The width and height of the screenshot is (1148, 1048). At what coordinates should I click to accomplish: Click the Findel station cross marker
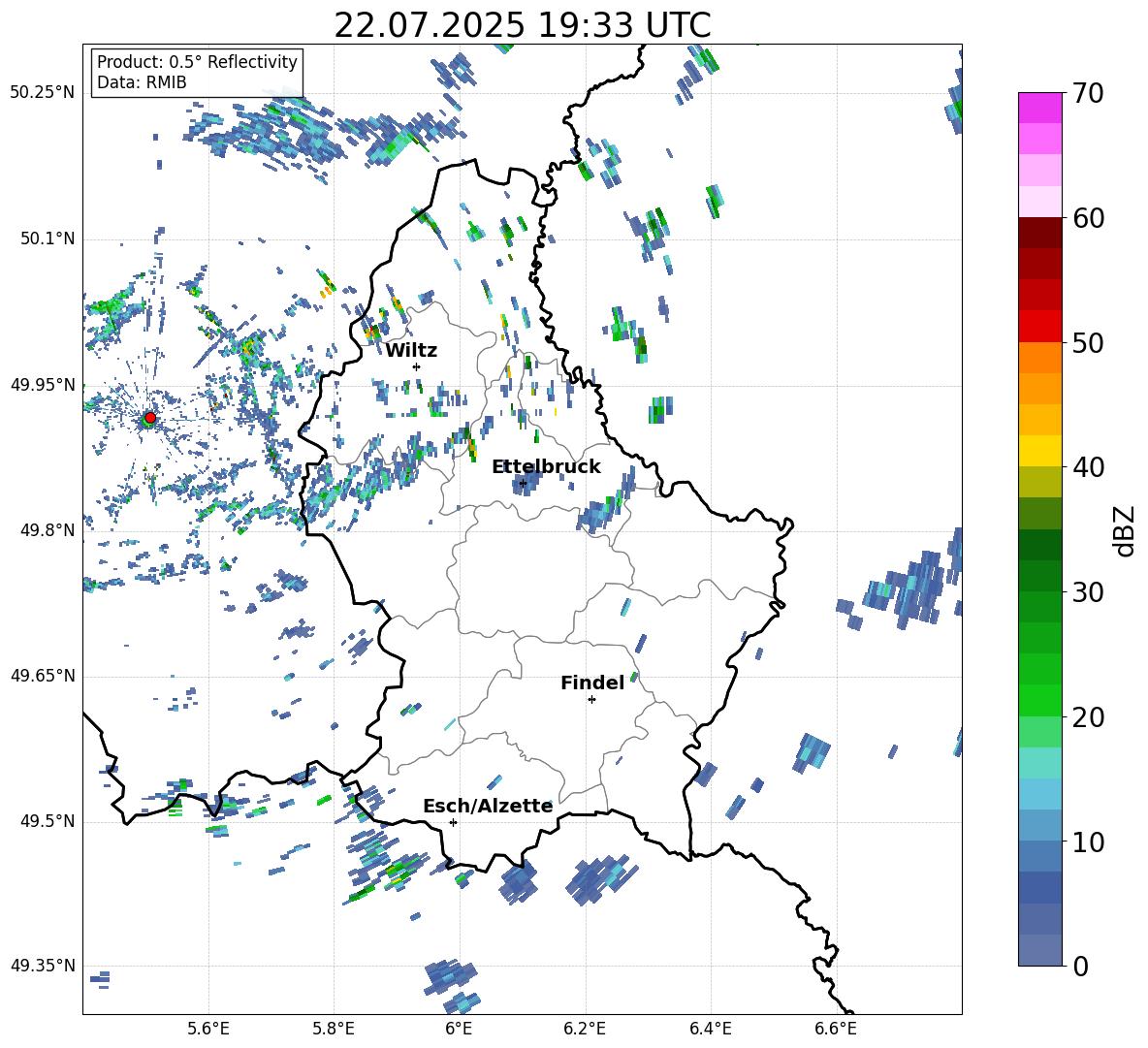tap(591, 700)
